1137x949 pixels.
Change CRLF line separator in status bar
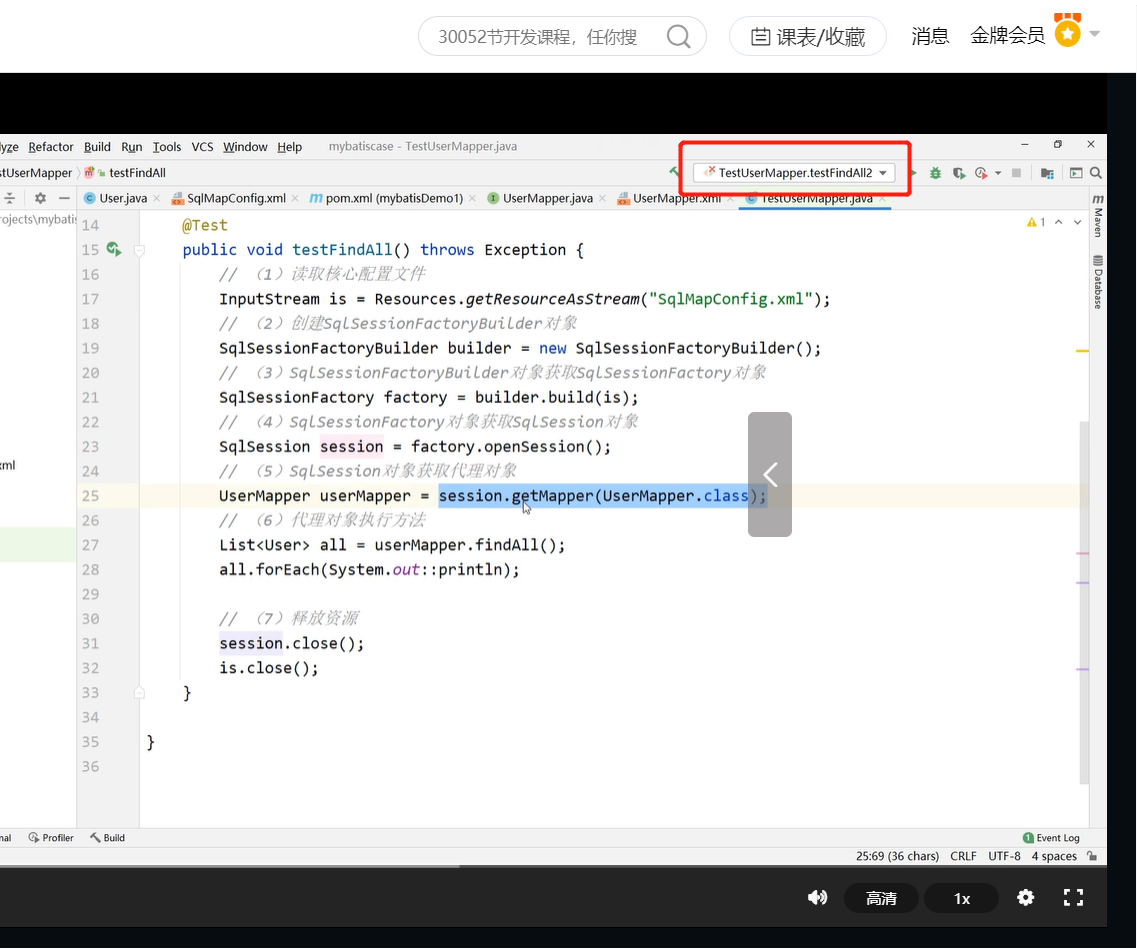click(x=963, y=856)
